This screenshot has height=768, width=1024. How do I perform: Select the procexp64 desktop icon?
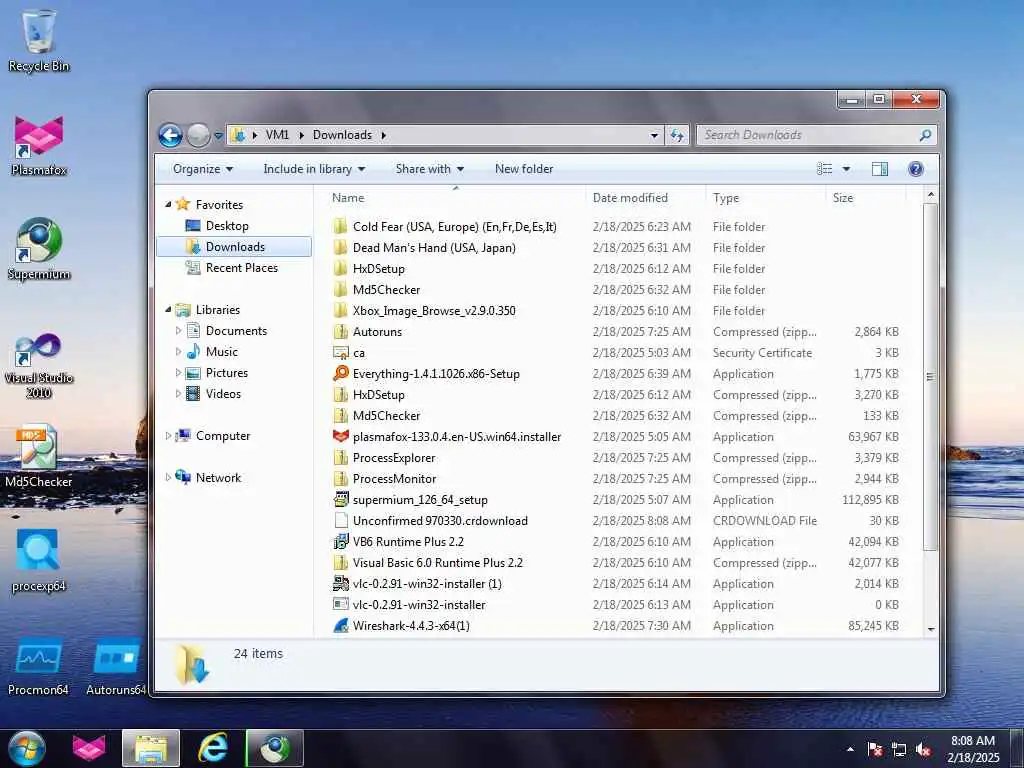[39, 560]
